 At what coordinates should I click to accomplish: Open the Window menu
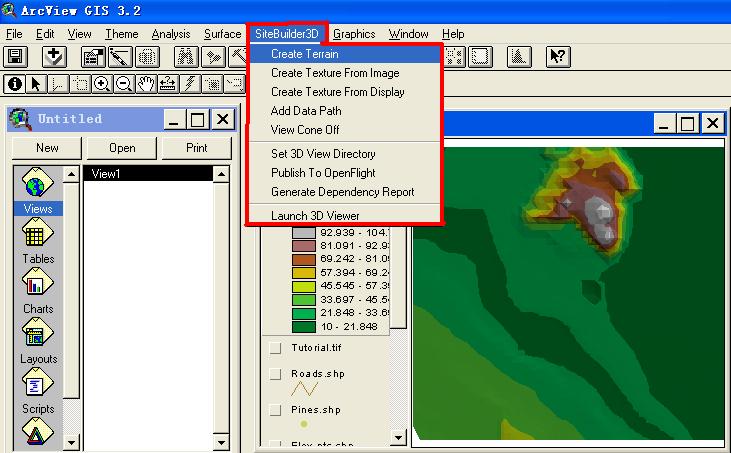pos(408,34)
